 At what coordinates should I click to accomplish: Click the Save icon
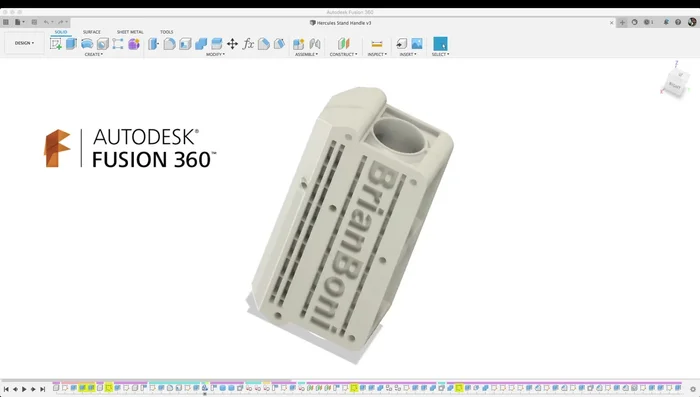tap(34, 22)
